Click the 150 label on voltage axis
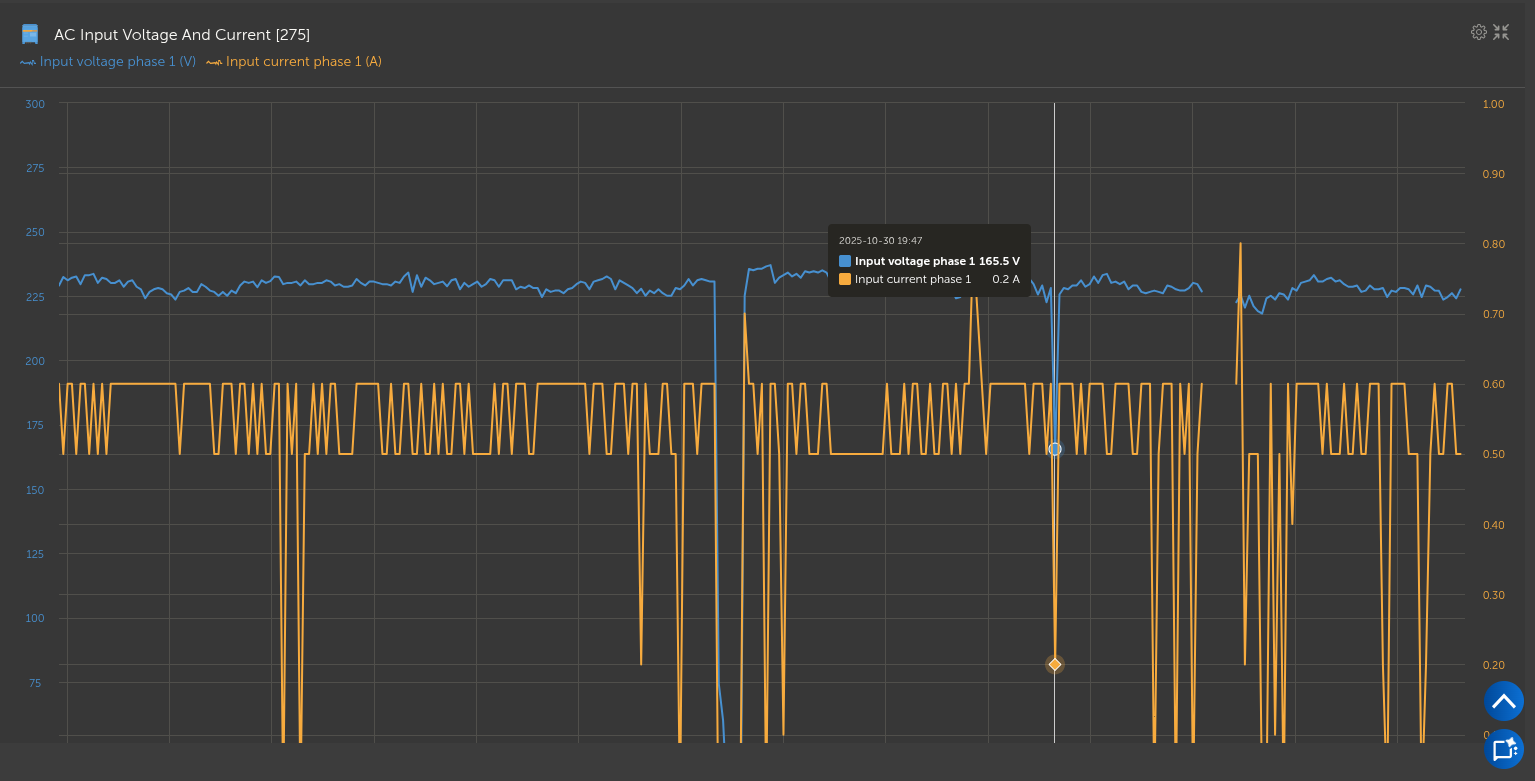The image size is (1535, 781). point(35,490)
